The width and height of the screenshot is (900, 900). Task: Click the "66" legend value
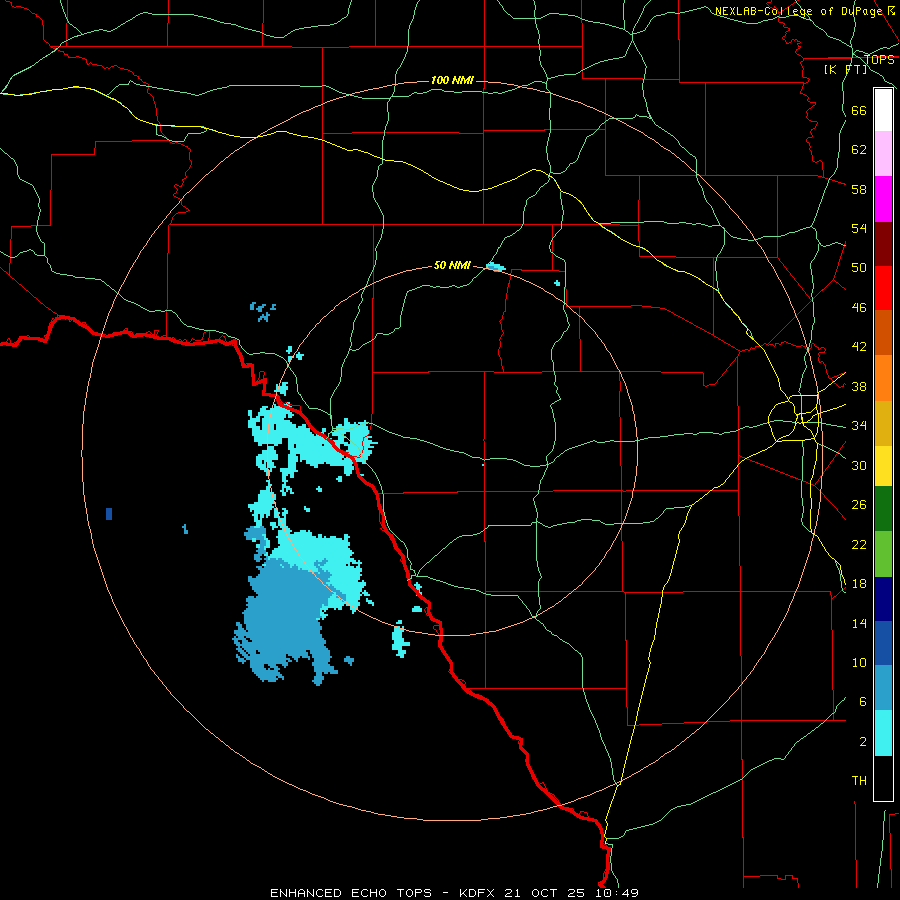[x=859, y=110]
